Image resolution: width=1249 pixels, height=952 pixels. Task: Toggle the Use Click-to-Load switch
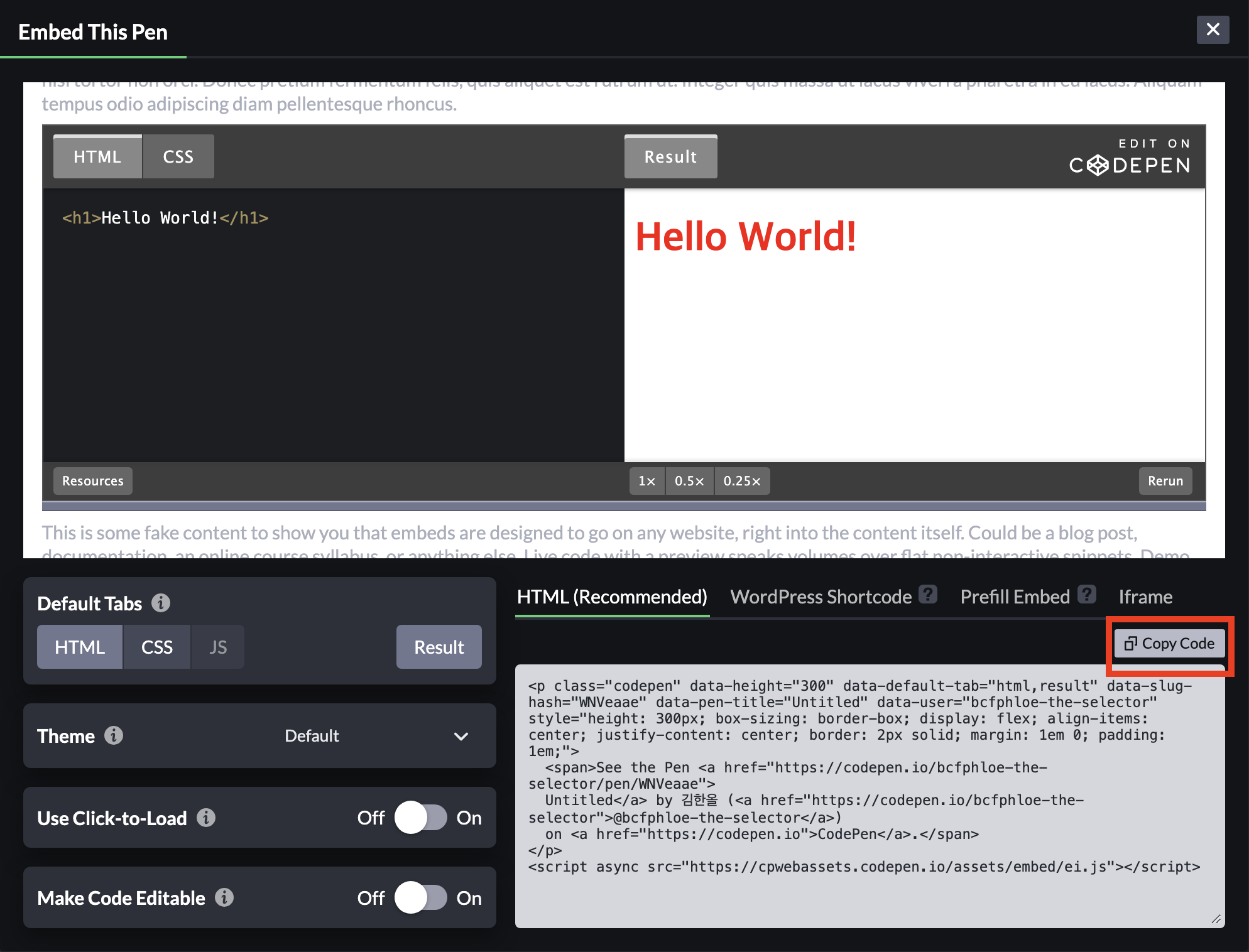click(420, 818)
